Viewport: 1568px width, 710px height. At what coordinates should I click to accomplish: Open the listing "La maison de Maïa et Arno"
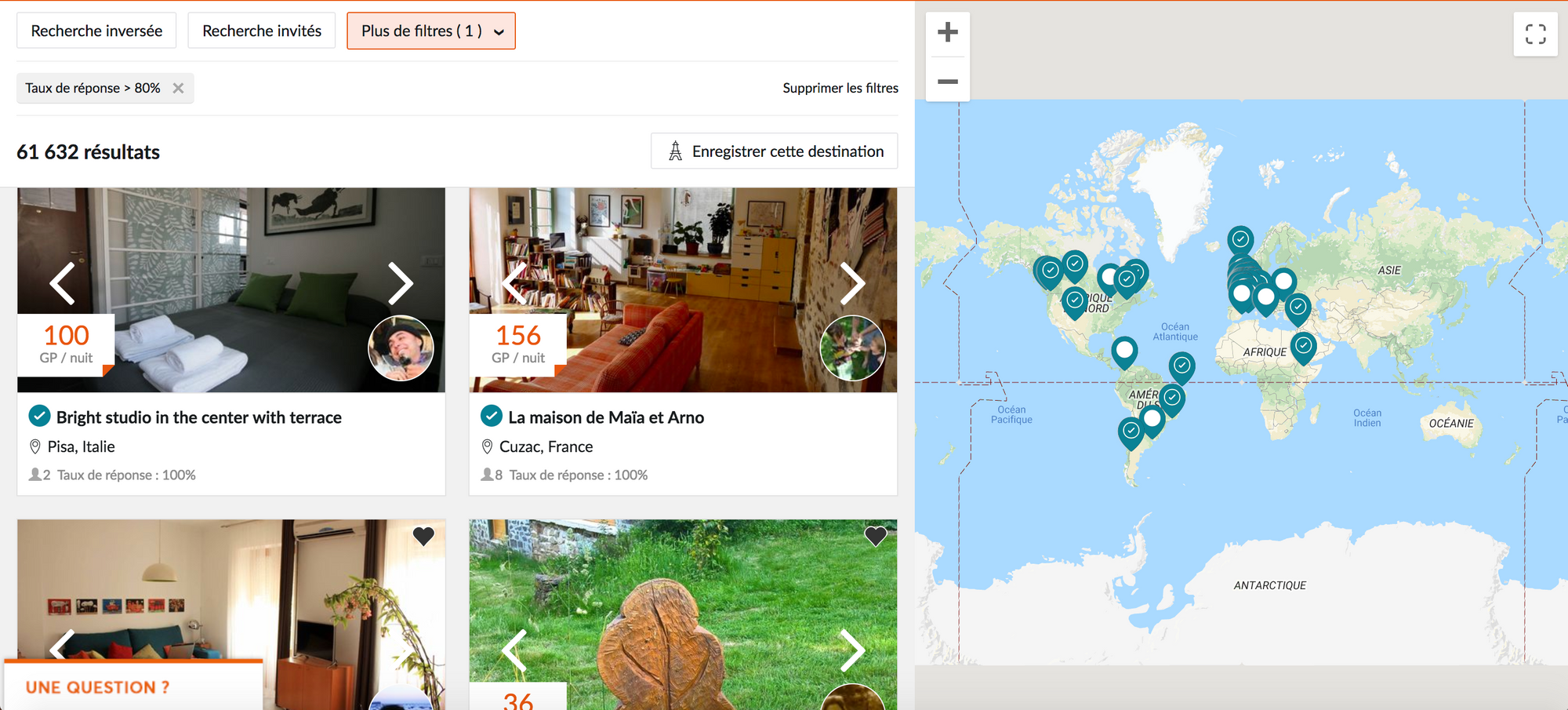(606, 417)
